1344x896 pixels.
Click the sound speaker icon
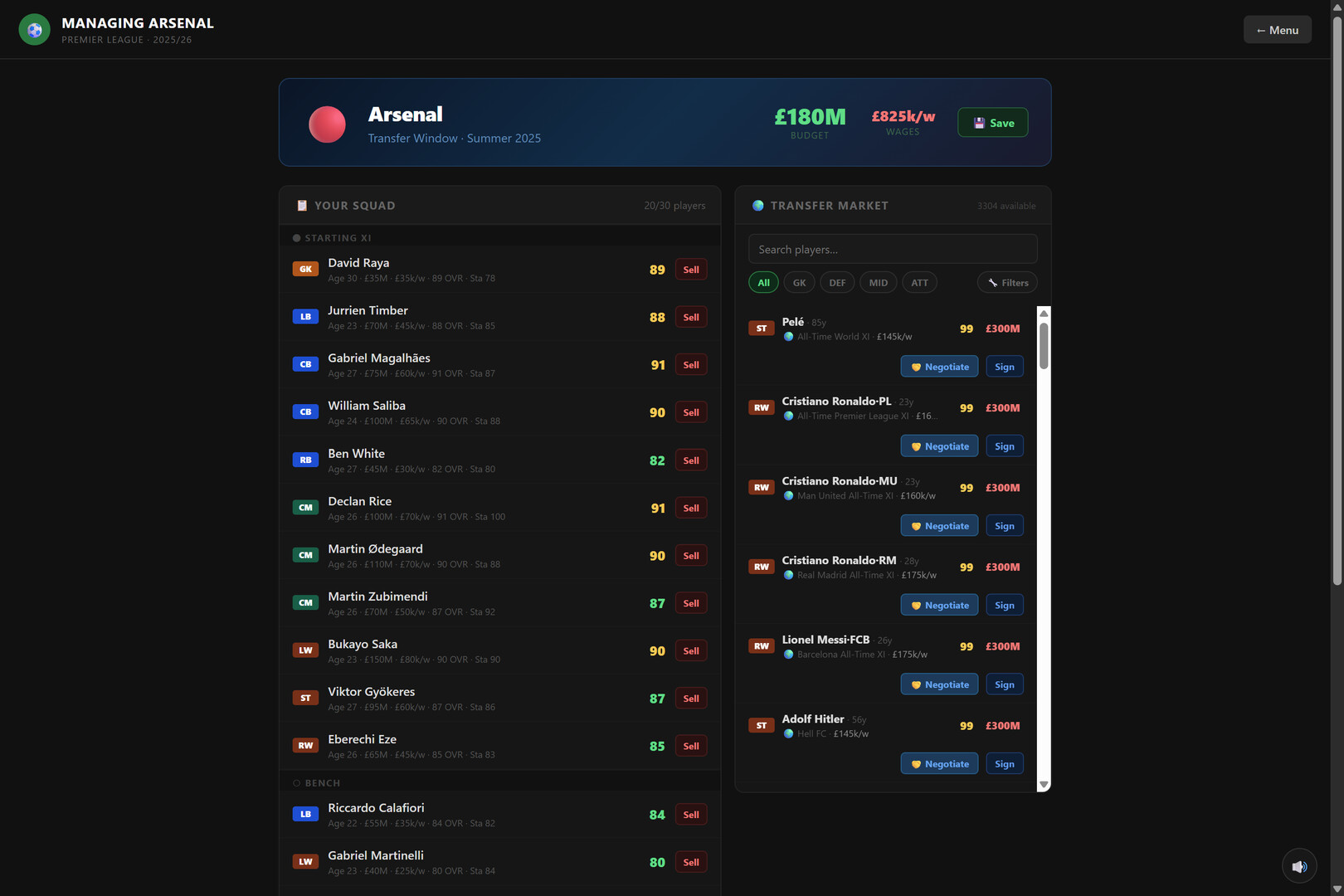click(x=1299, y=866)
